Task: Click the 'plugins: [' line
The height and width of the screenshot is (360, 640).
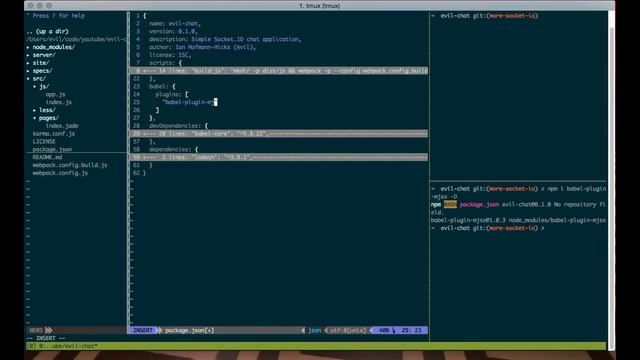Action: click(x=172, y=94)
